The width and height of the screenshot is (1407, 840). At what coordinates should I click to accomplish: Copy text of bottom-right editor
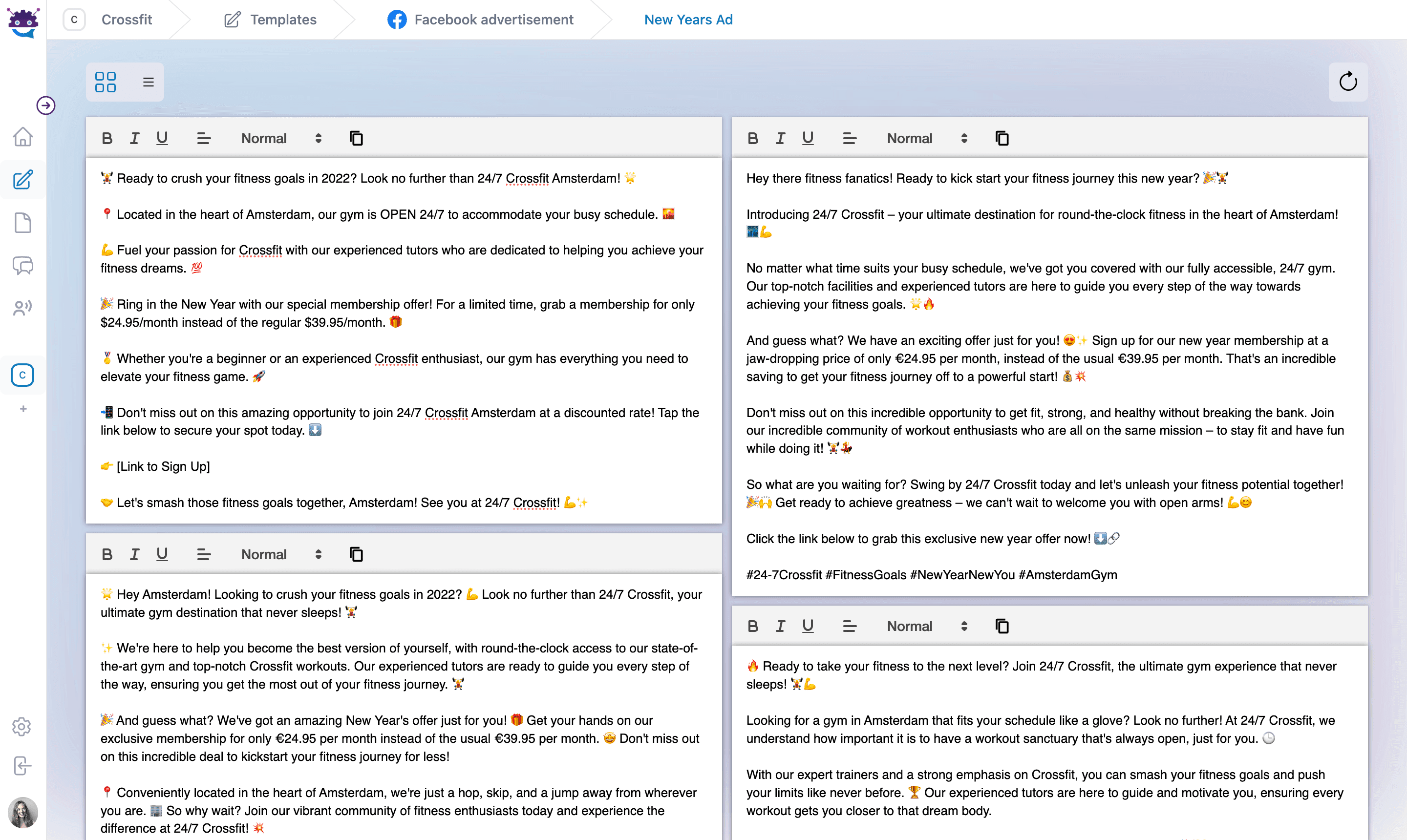pyautogui.click(x=1002, y=626)
